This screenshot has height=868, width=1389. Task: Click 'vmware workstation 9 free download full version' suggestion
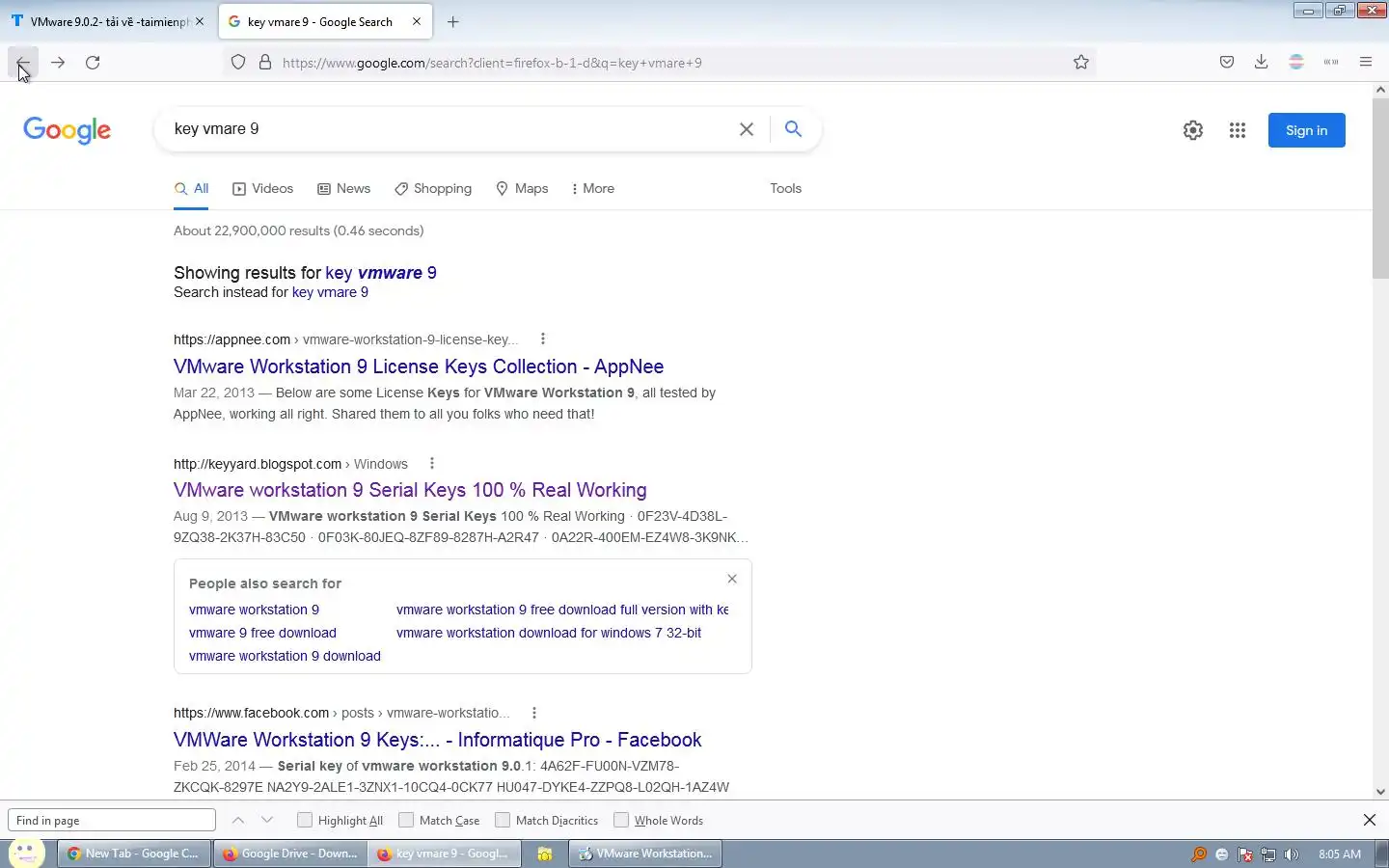tap(562, 610)
